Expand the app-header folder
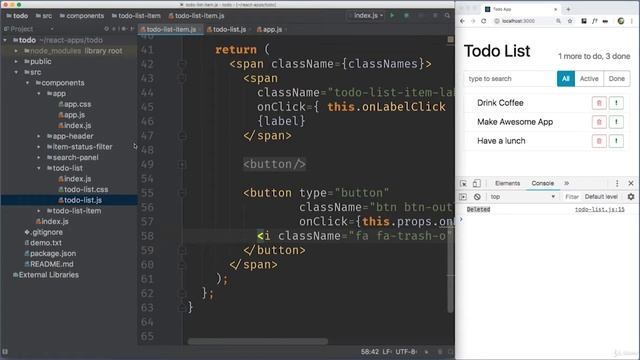 (x=39, y=136)
